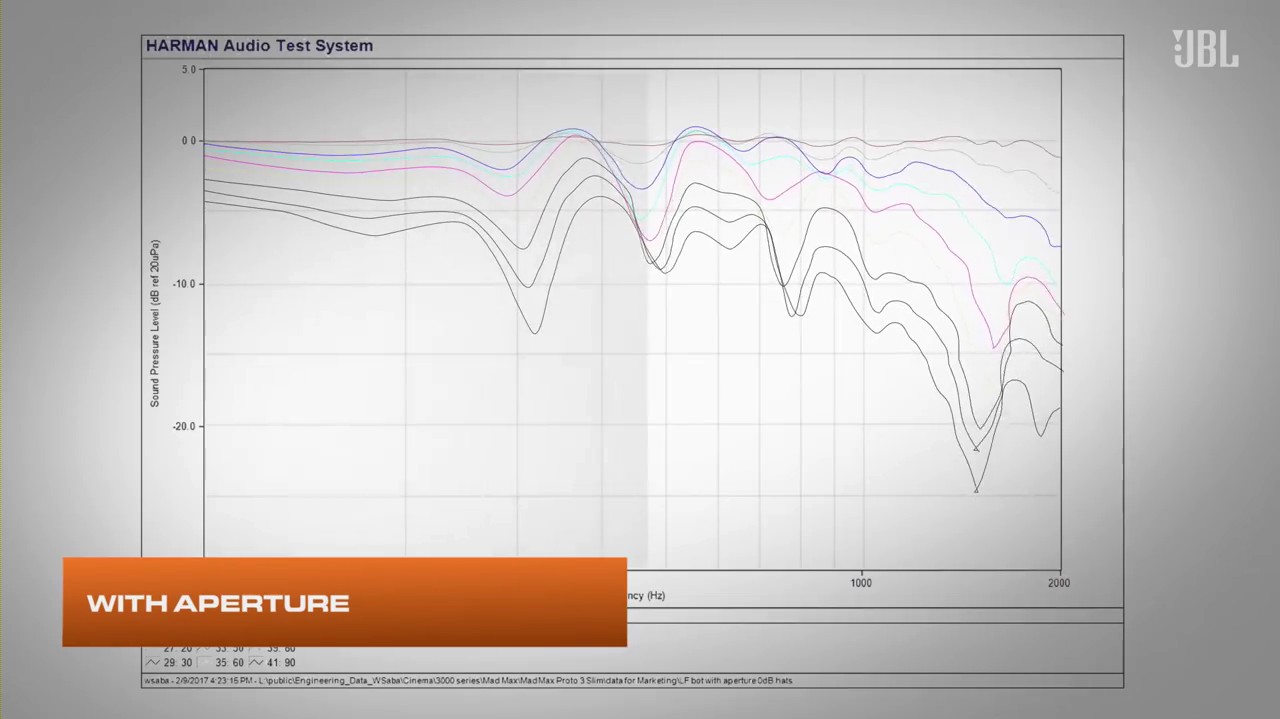
Task: Click the 41: 90 legend entry
Action: (281, 663)
